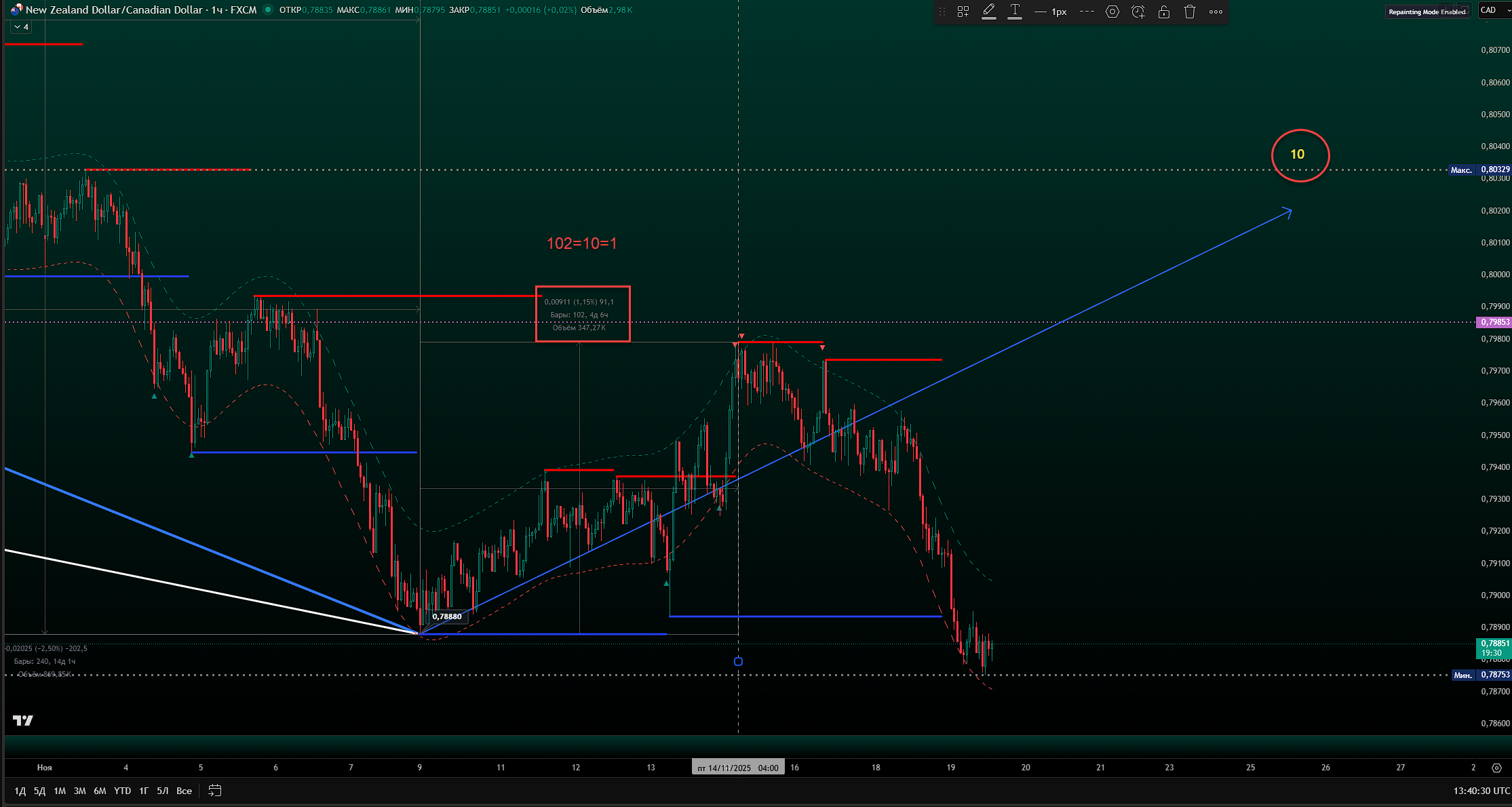Open time axis settings gear icon

click(1496, 768)
